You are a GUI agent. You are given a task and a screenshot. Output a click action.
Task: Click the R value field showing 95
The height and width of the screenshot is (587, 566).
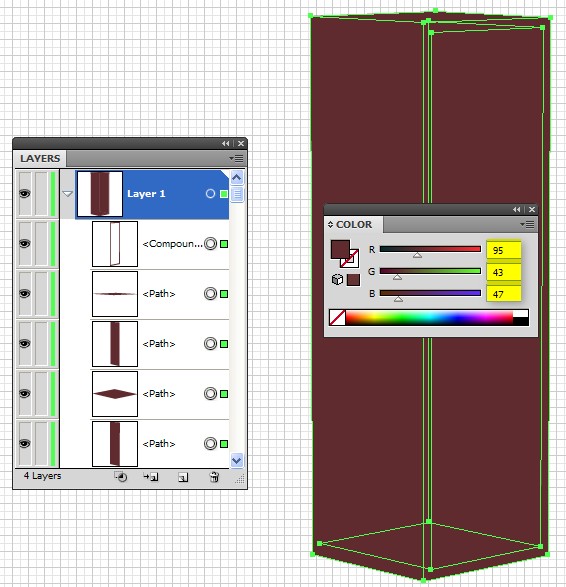point(503,250)
